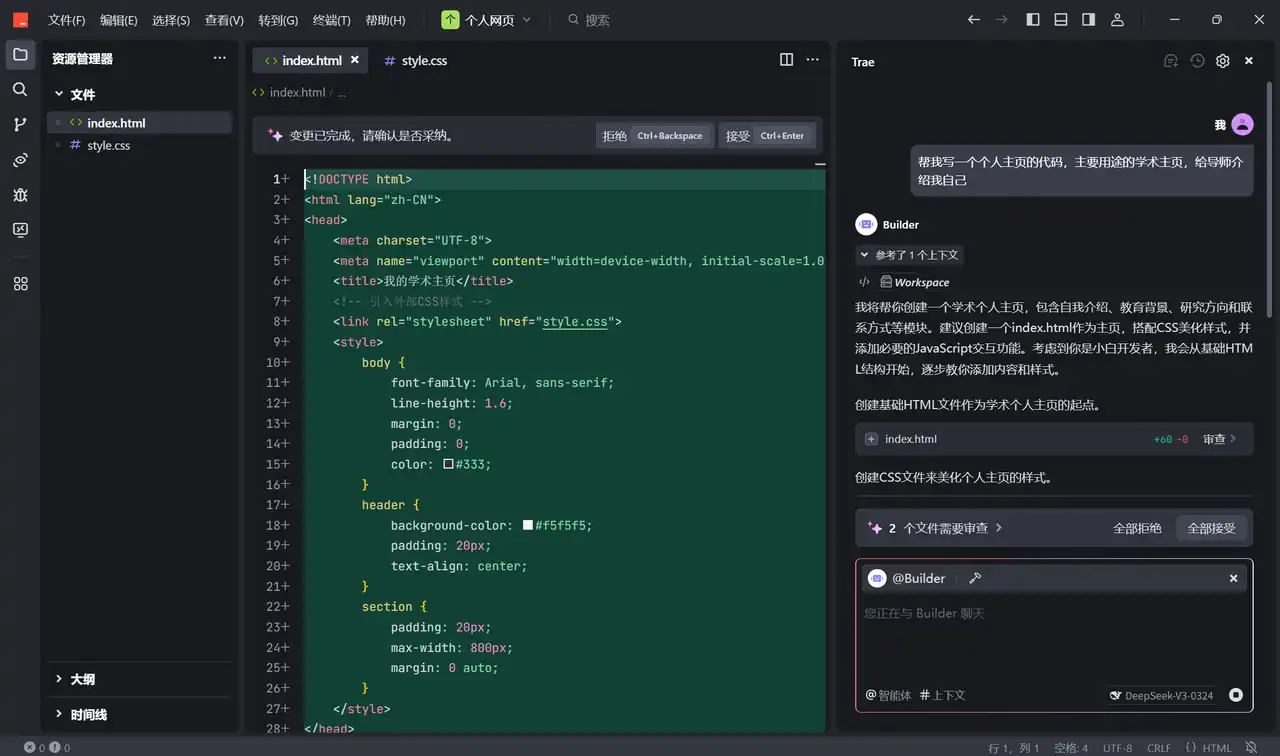The height and width of the screenshot is (756, 1280).
Task: Open the 帮助(H) menu
Action: pos(385,20)
